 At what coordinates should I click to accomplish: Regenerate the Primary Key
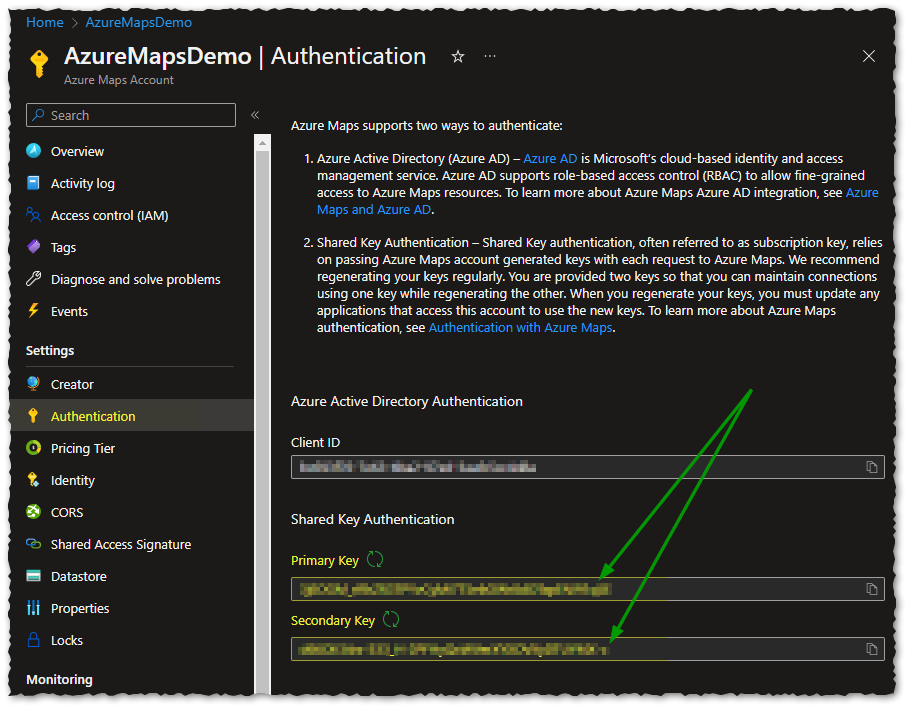pyautogui.click(x=375, y=559)
